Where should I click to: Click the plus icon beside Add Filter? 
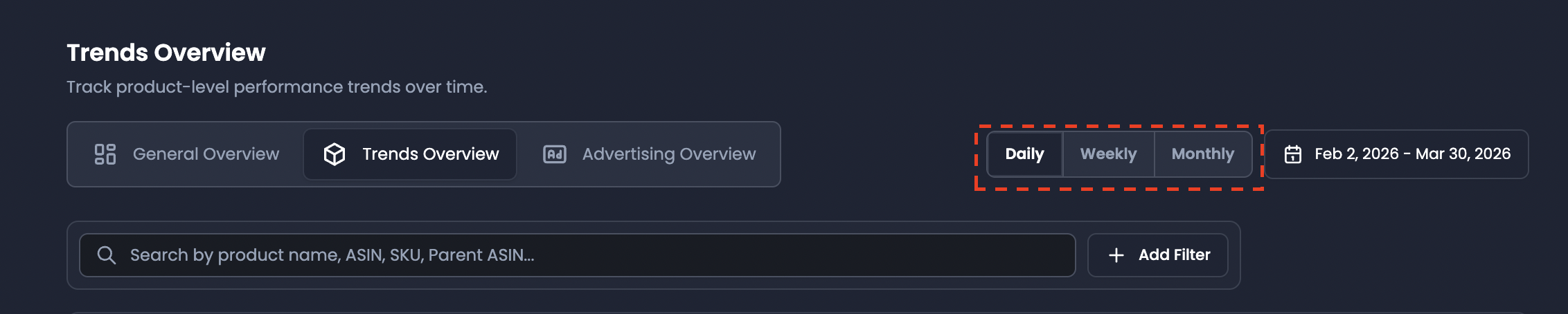1116,255
